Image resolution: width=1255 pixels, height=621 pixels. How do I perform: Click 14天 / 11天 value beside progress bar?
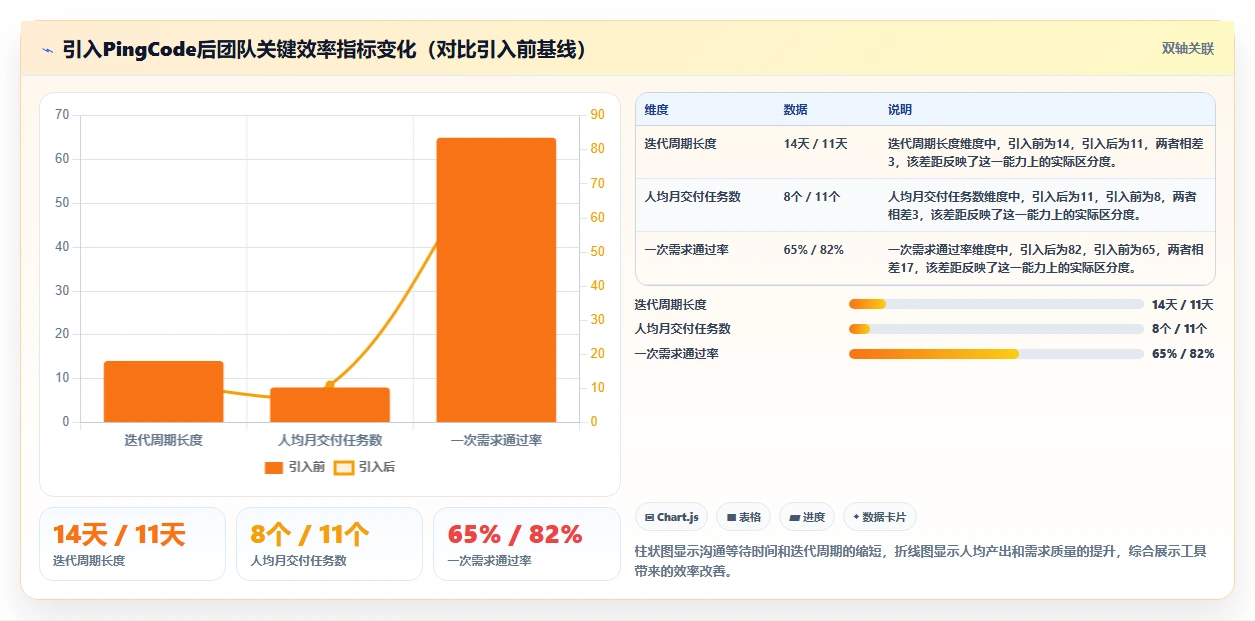[x=1183, y=304]
